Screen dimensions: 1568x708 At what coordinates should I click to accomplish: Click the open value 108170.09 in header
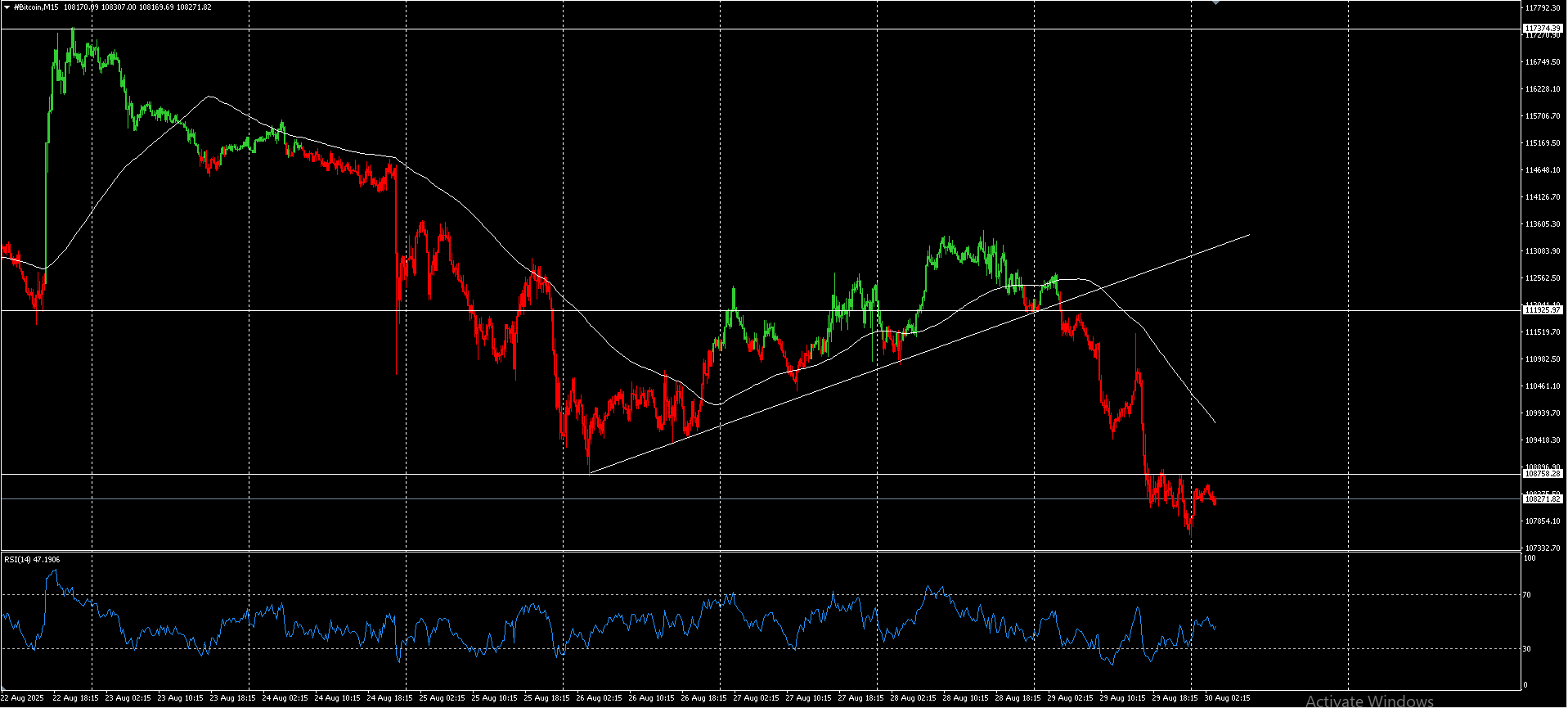[81, 7]
